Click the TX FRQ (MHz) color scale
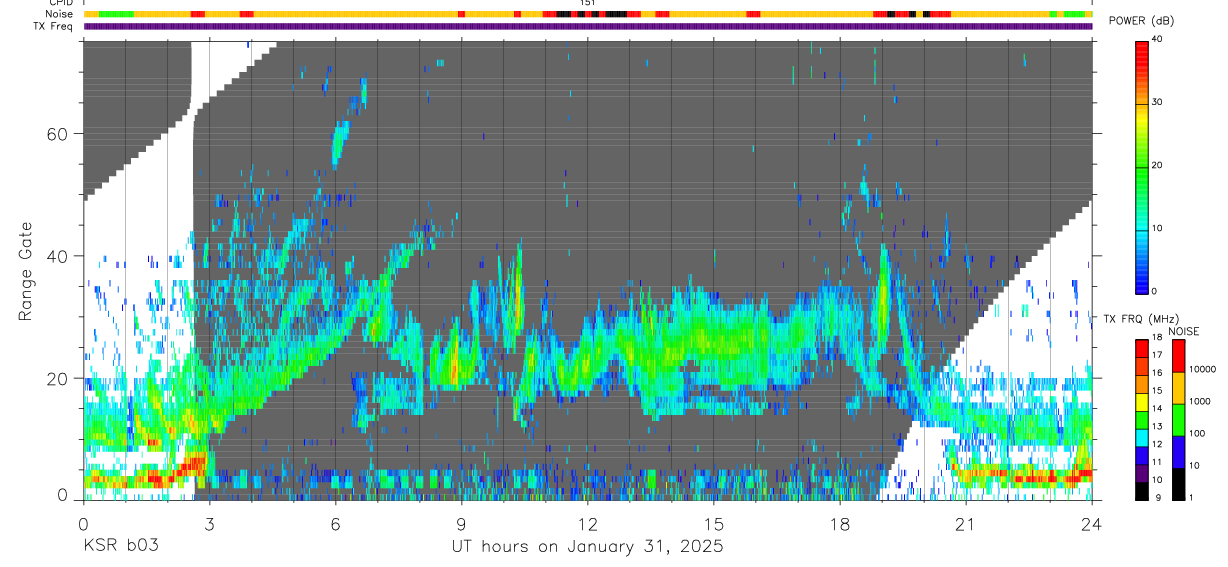The height and width of the screenshot is (567, 1228). coord(1142,420)
